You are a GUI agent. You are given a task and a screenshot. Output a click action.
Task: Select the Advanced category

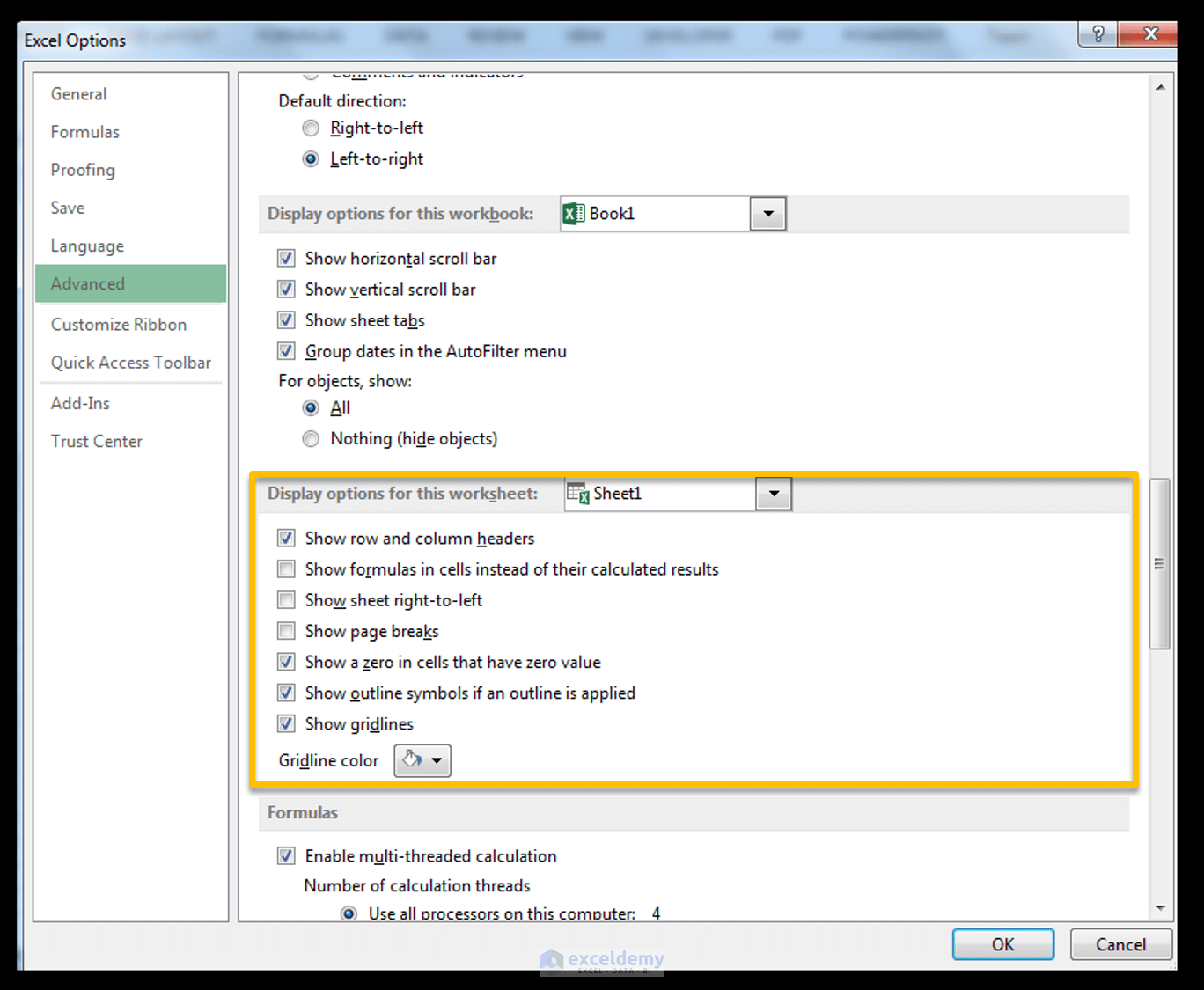[x=130, y=283]
